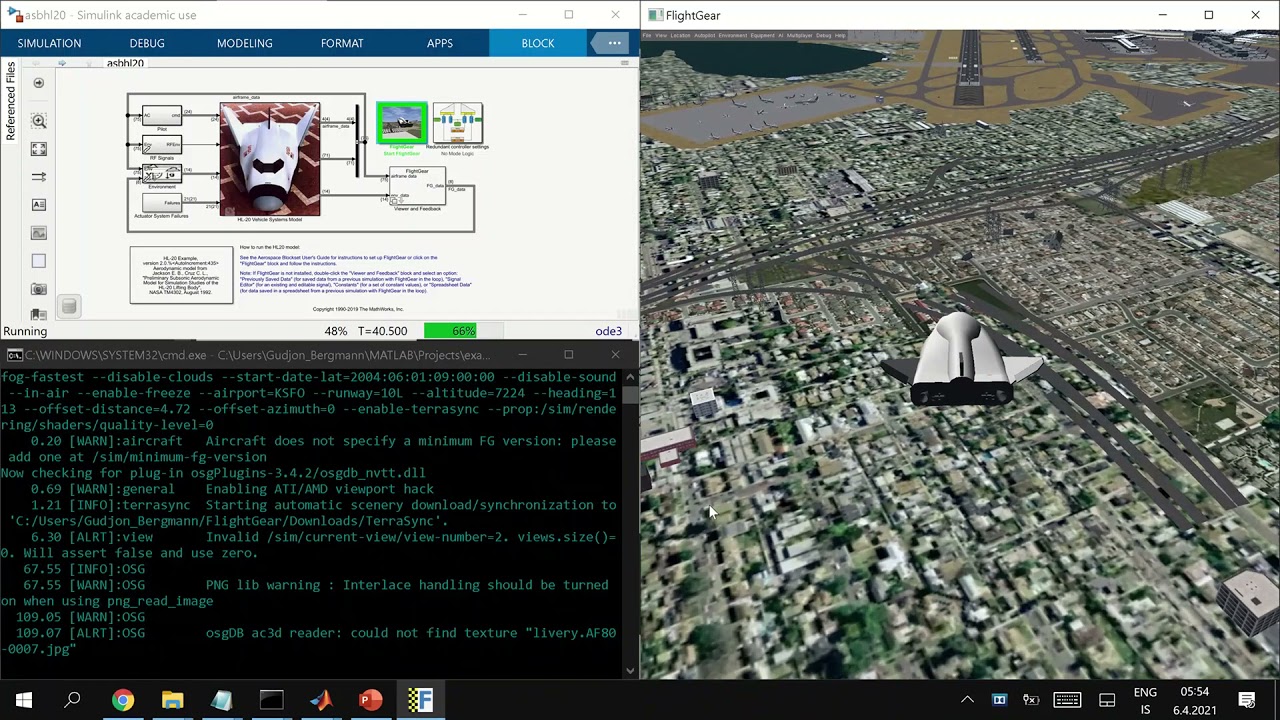The height and width of the screenshot is (720, 1280).
Task: Select the Area rectangle tool
Action: point(39,261)
